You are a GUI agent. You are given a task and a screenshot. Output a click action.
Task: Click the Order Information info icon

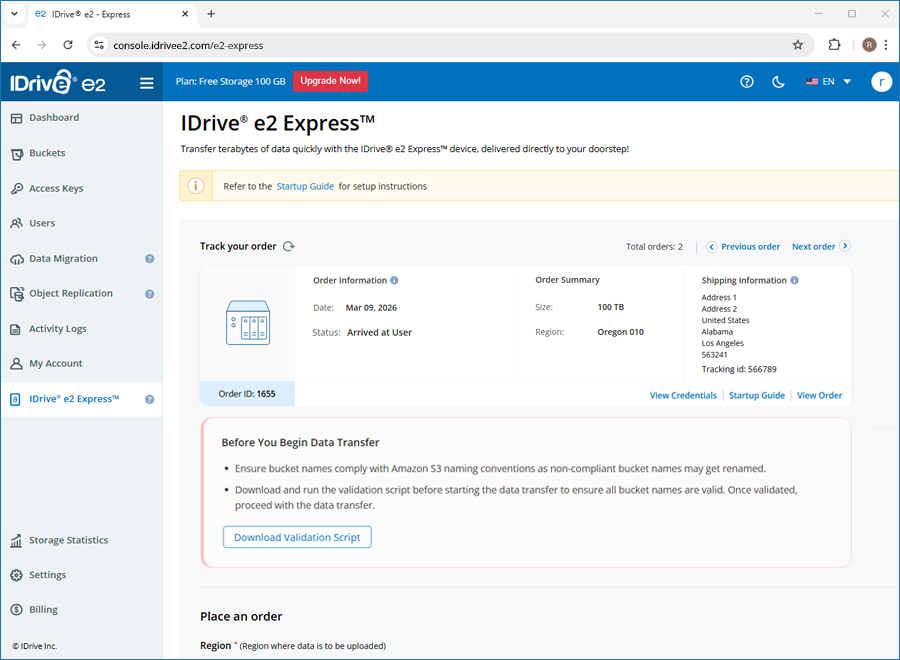point(394,281)
